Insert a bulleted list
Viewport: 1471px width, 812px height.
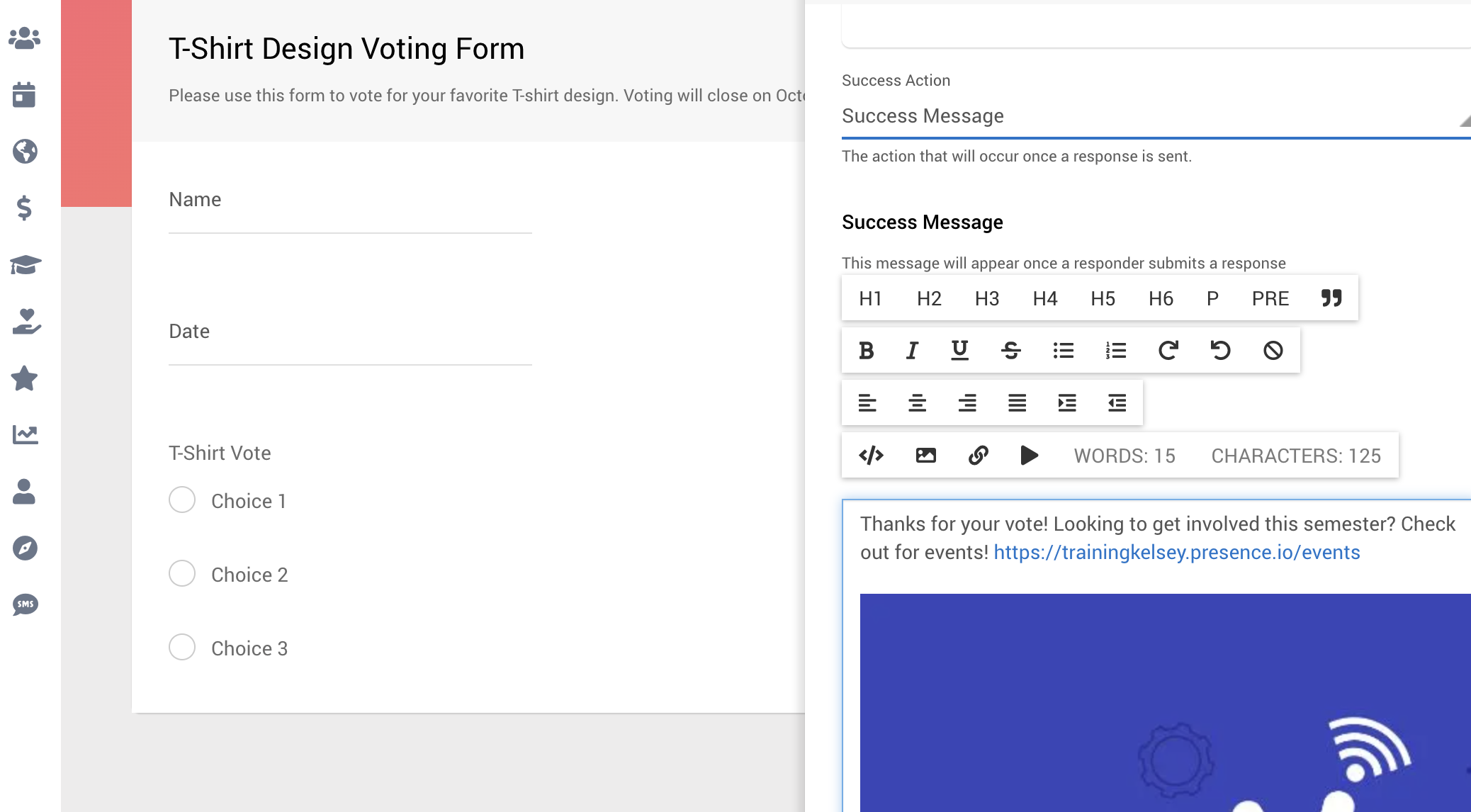point(1063,351)
